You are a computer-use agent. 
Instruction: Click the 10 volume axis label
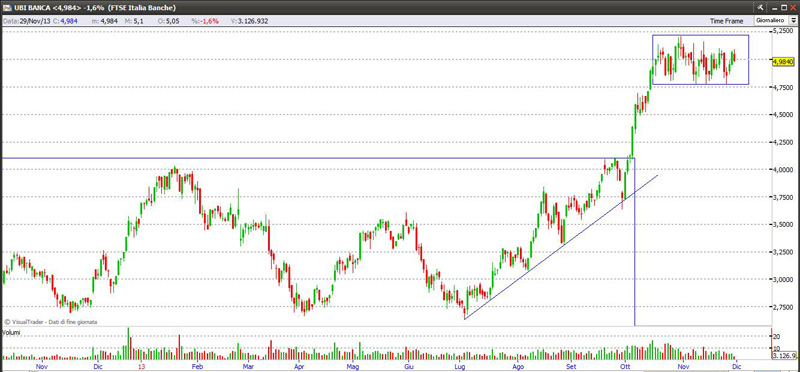tap(777, 349)
